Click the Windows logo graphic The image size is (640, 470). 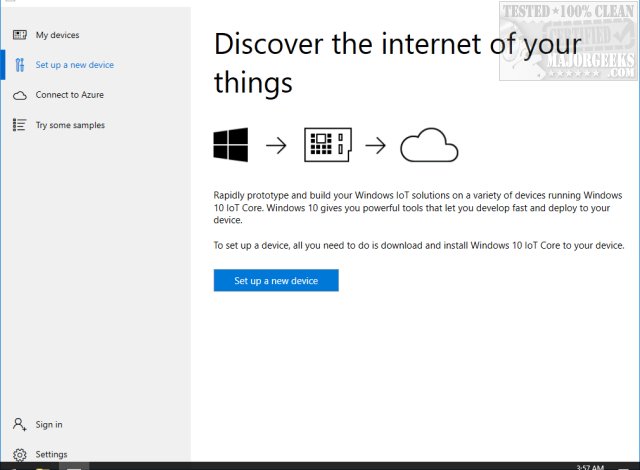(x=230, y=146)
